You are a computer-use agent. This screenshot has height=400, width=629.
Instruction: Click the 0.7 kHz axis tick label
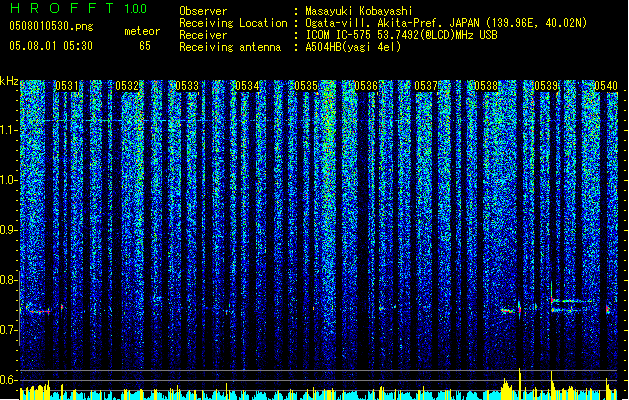(9, 330)
